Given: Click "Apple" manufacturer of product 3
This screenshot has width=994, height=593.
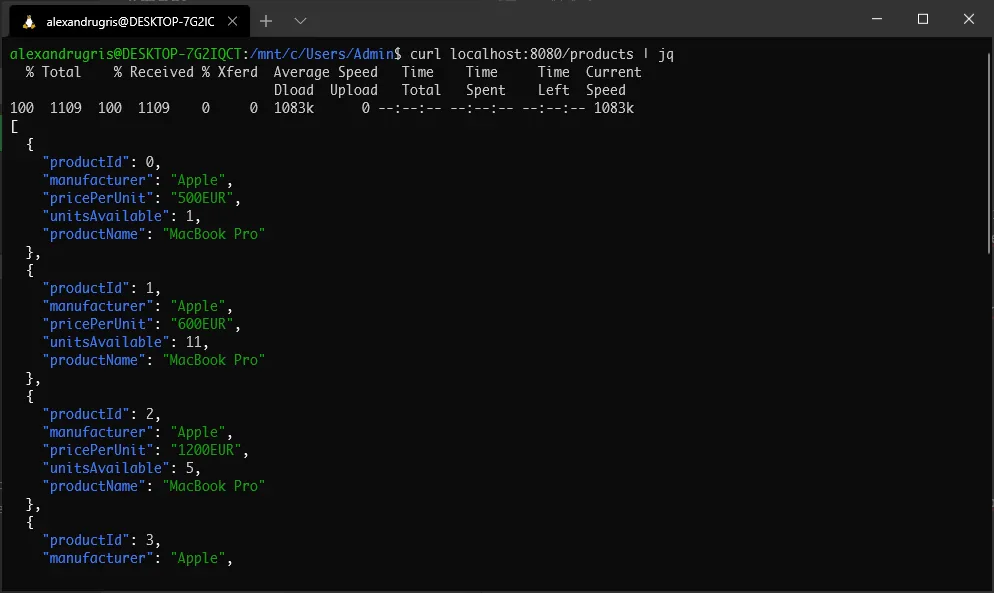Looking at the screenshot, I should [198, 558].
